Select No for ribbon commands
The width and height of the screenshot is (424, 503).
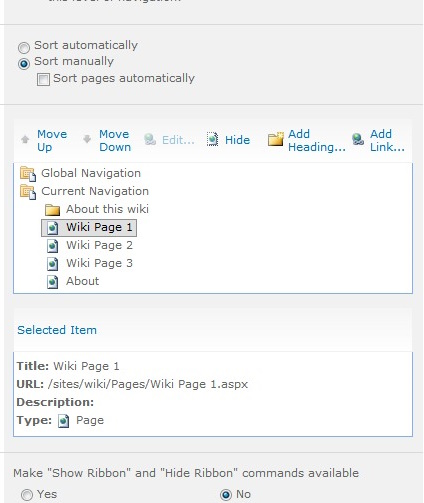(226, 495)
